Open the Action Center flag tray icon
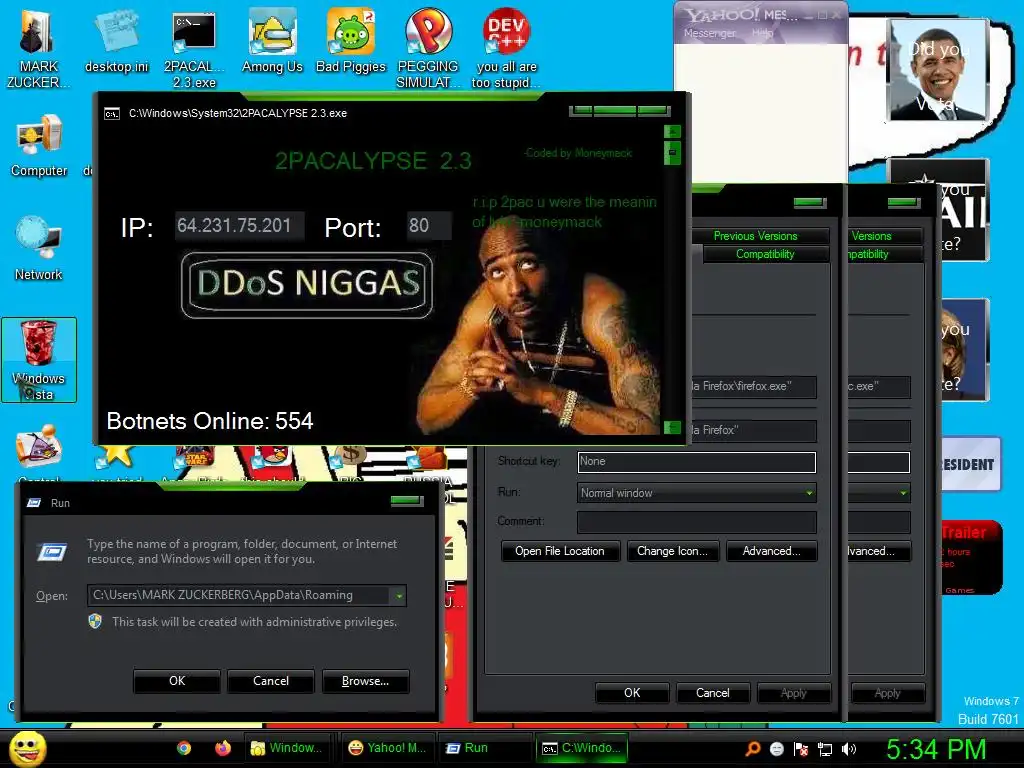Viewport: 1024px width, 768px height. (801, 748)
